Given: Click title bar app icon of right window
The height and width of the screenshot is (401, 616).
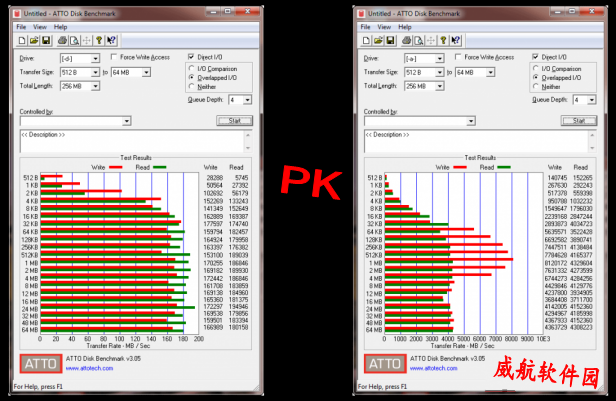Looking at the screenshot, I should [361, 14].
